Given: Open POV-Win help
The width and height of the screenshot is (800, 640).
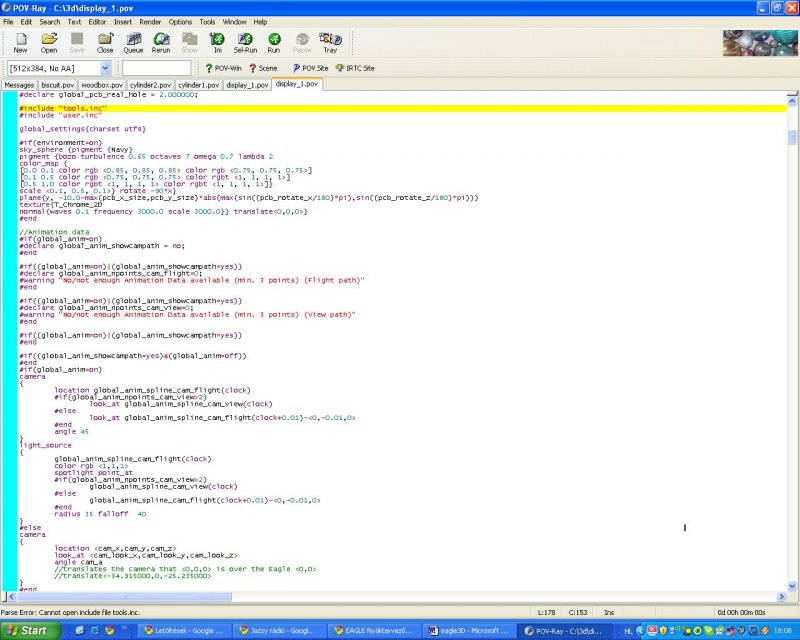Looking at the screenshot, I should point(223,68).
